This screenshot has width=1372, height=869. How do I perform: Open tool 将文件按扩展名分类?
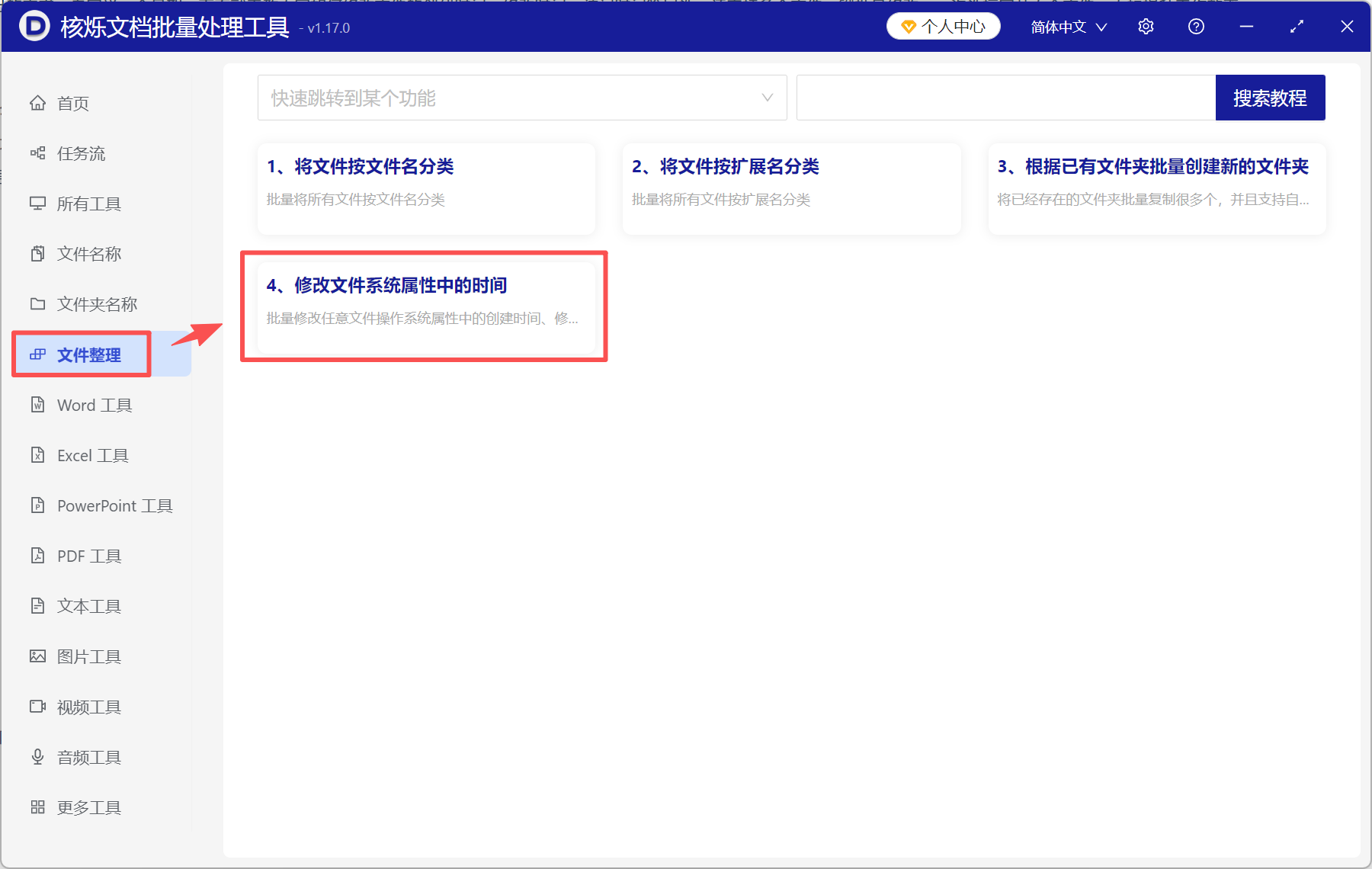point(791,187)
